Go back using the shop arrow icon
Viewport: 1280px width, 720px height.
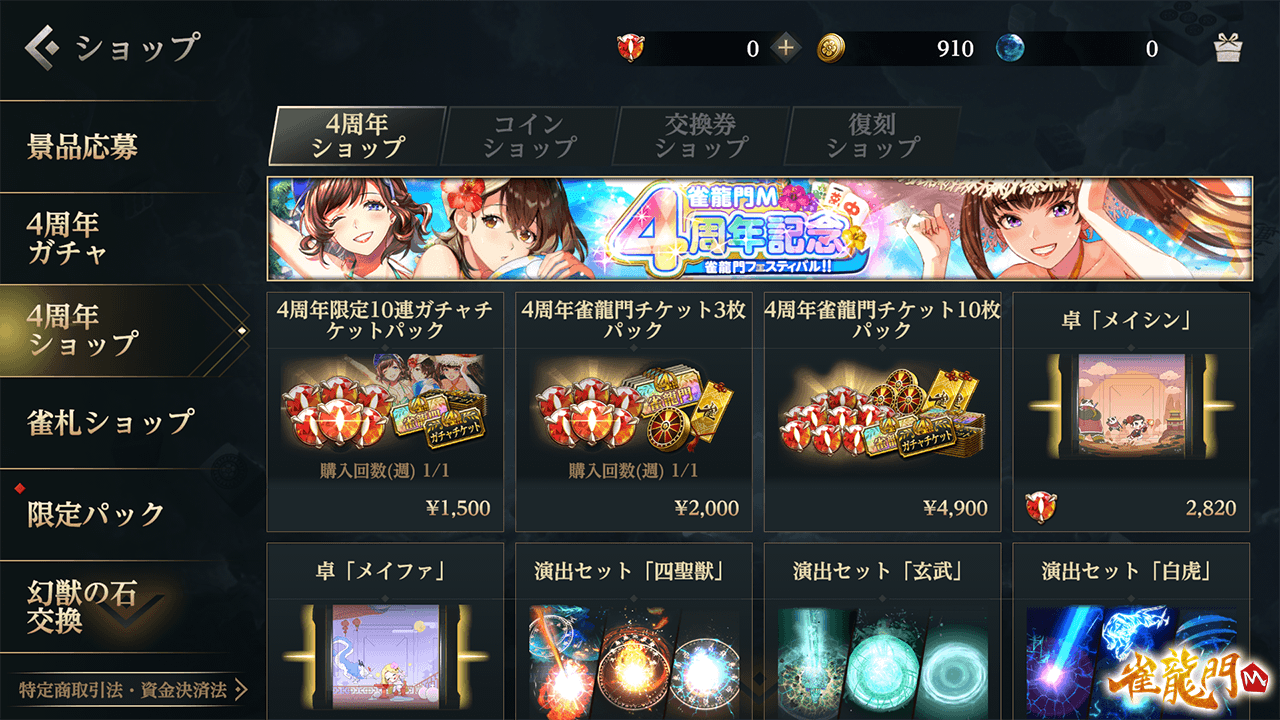[x=44, y=47]
